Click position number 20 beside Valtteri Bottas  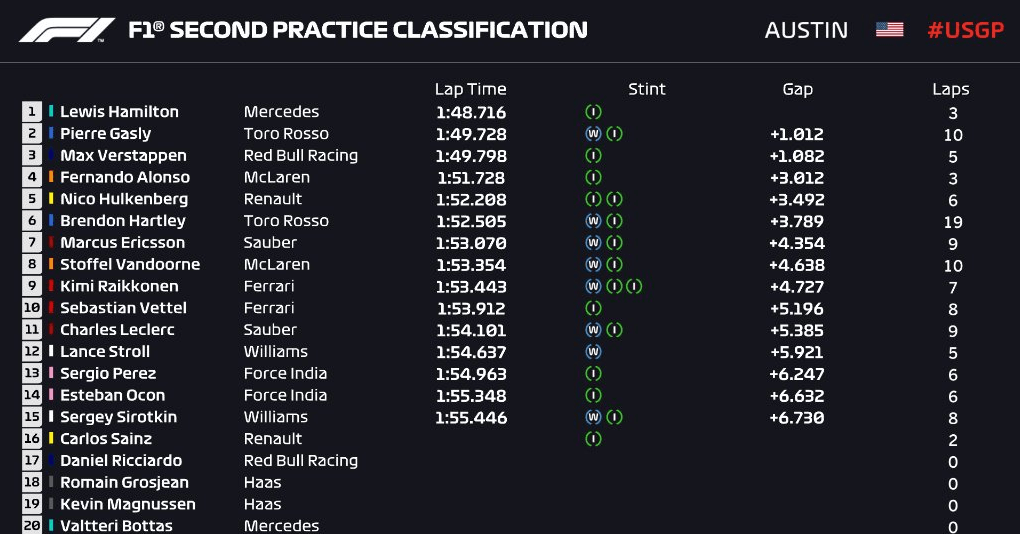pos(32,526)
